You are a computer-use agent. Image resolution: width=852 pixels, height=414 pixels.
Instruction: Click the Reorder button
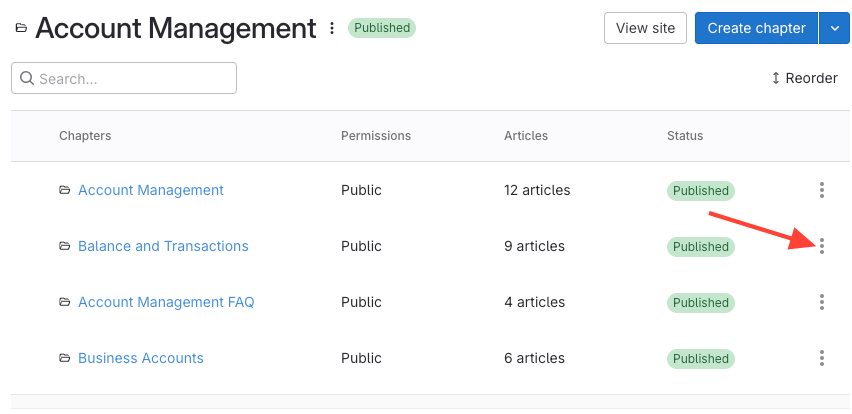click(804, 78)
